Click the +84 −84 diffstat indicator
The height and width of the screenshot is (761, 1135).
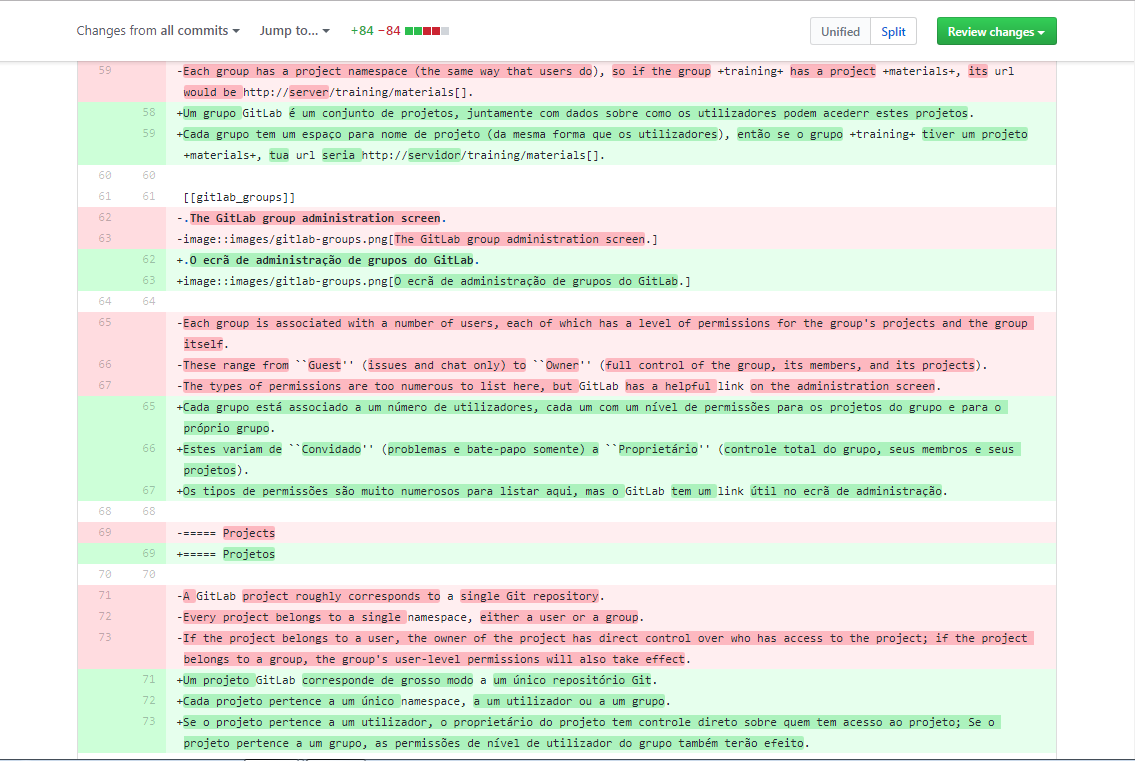pyautogui.click(x=400, y=30)
